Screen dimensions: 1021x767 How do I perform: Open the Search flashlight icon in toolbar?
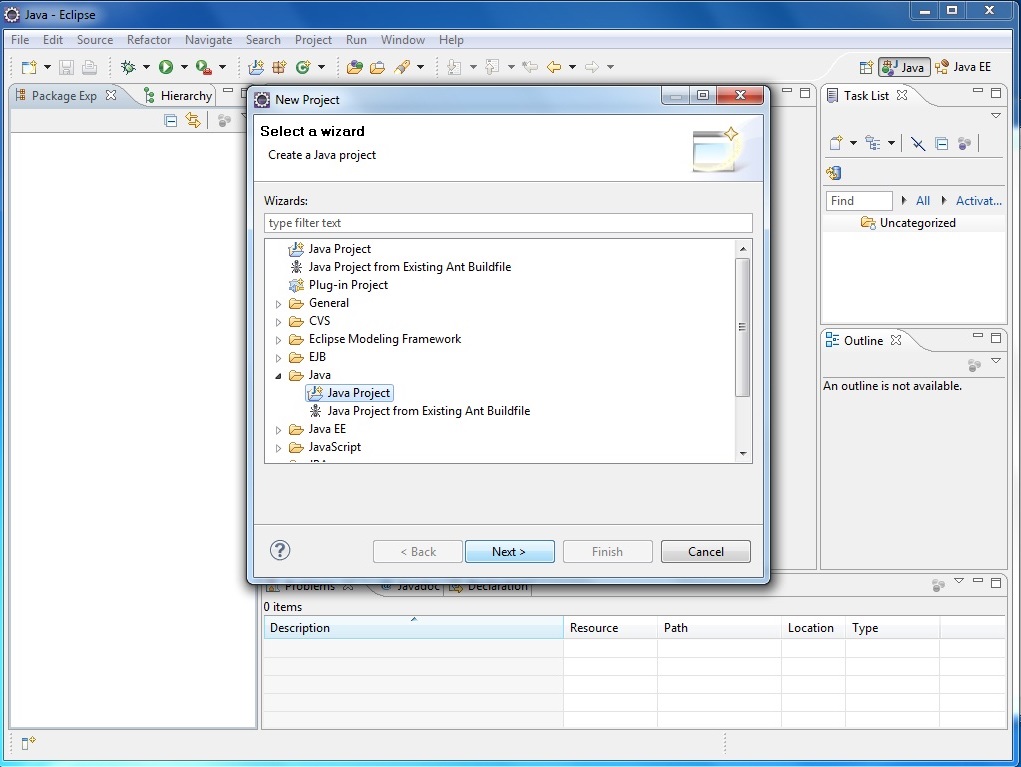(402, 67)
